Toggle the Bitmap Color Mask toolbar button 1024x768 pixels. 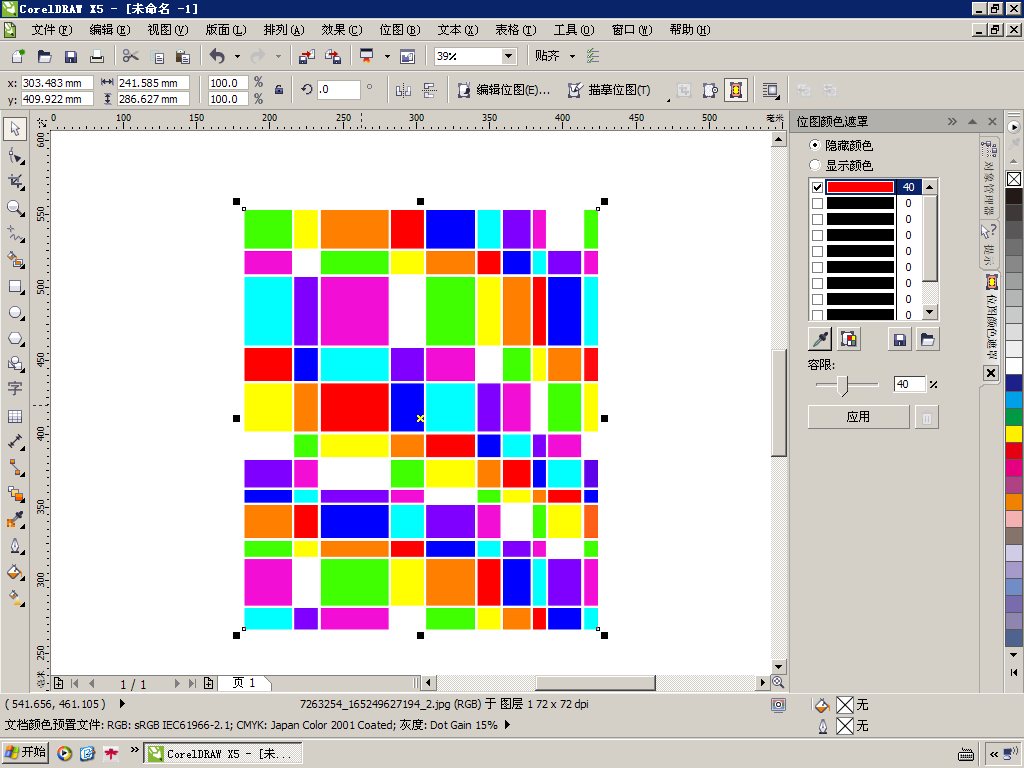tap(736, 90)
